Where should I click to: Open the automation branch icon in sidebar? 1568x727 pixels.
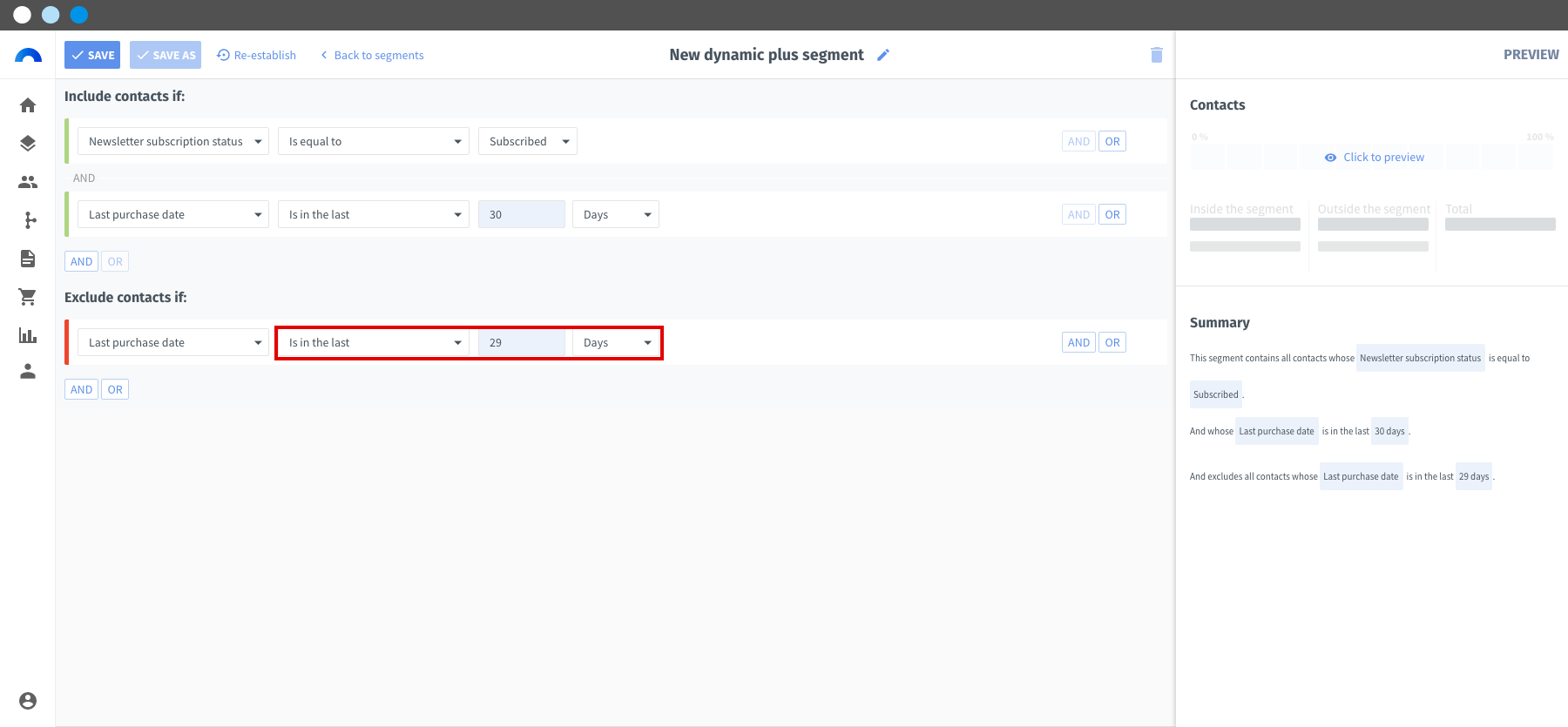coord(30,220)
